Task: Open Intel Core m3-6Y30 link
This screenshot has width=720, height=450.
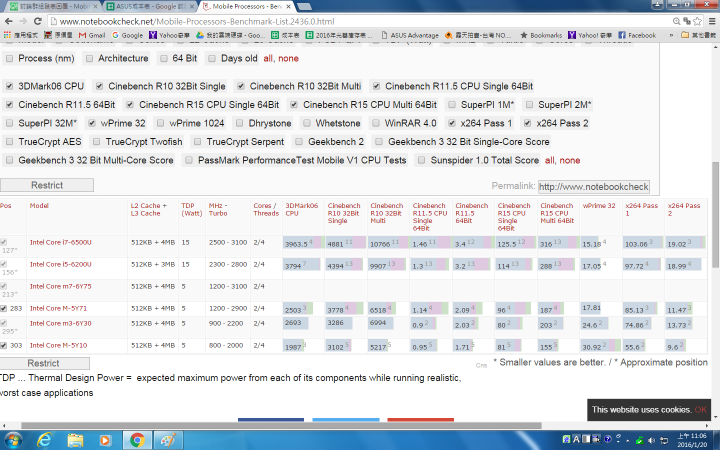Action: 61,323
